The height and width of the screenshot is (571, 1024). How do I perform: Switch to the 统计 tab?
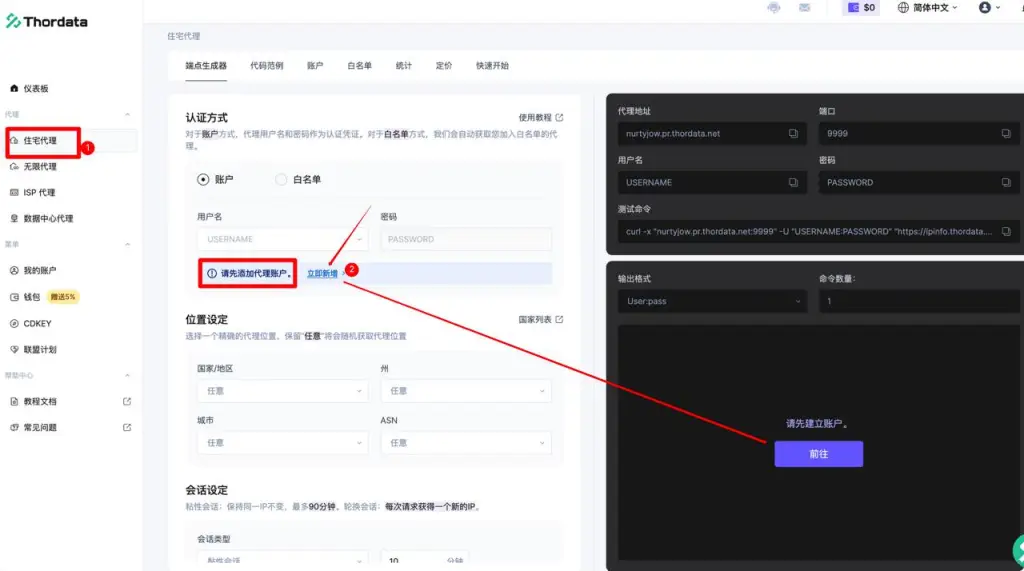[404, 65]
